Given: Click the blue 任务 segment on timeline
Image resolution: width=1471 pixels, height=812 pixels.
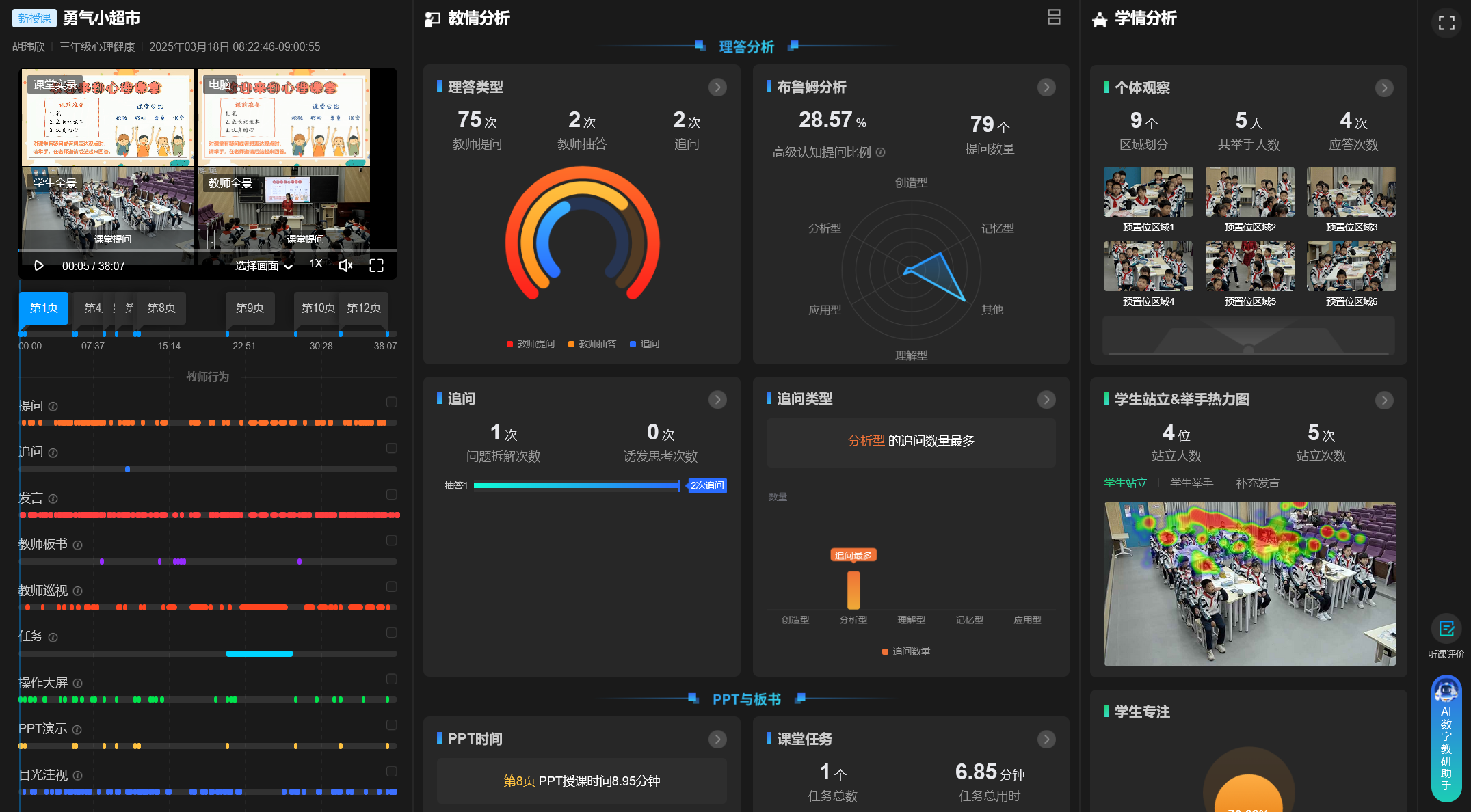Looking at the screenshot, I should pyautogui.click(x=259, y=654).
